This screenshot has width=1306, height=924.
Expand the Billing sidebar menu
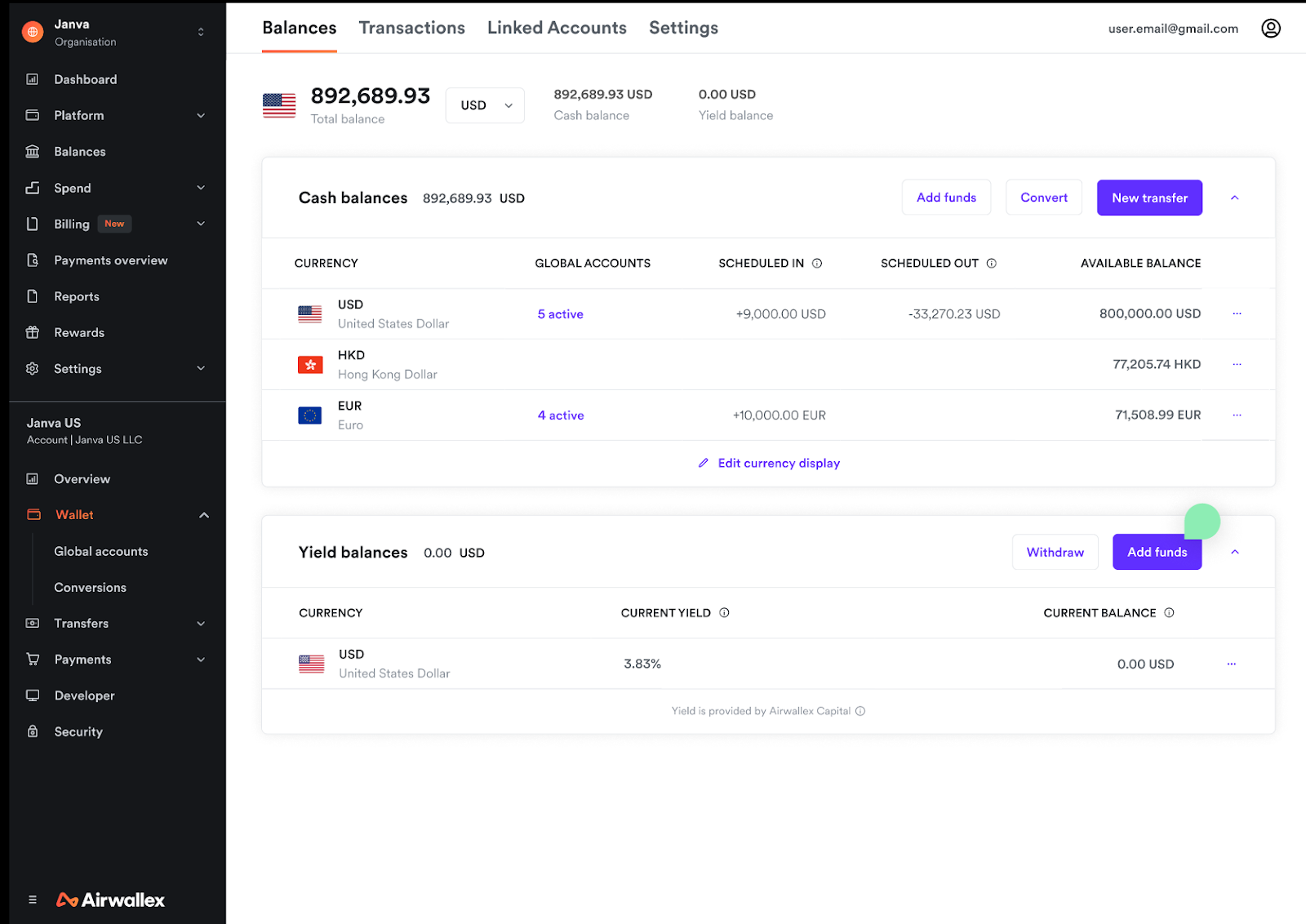coord(201,224)
